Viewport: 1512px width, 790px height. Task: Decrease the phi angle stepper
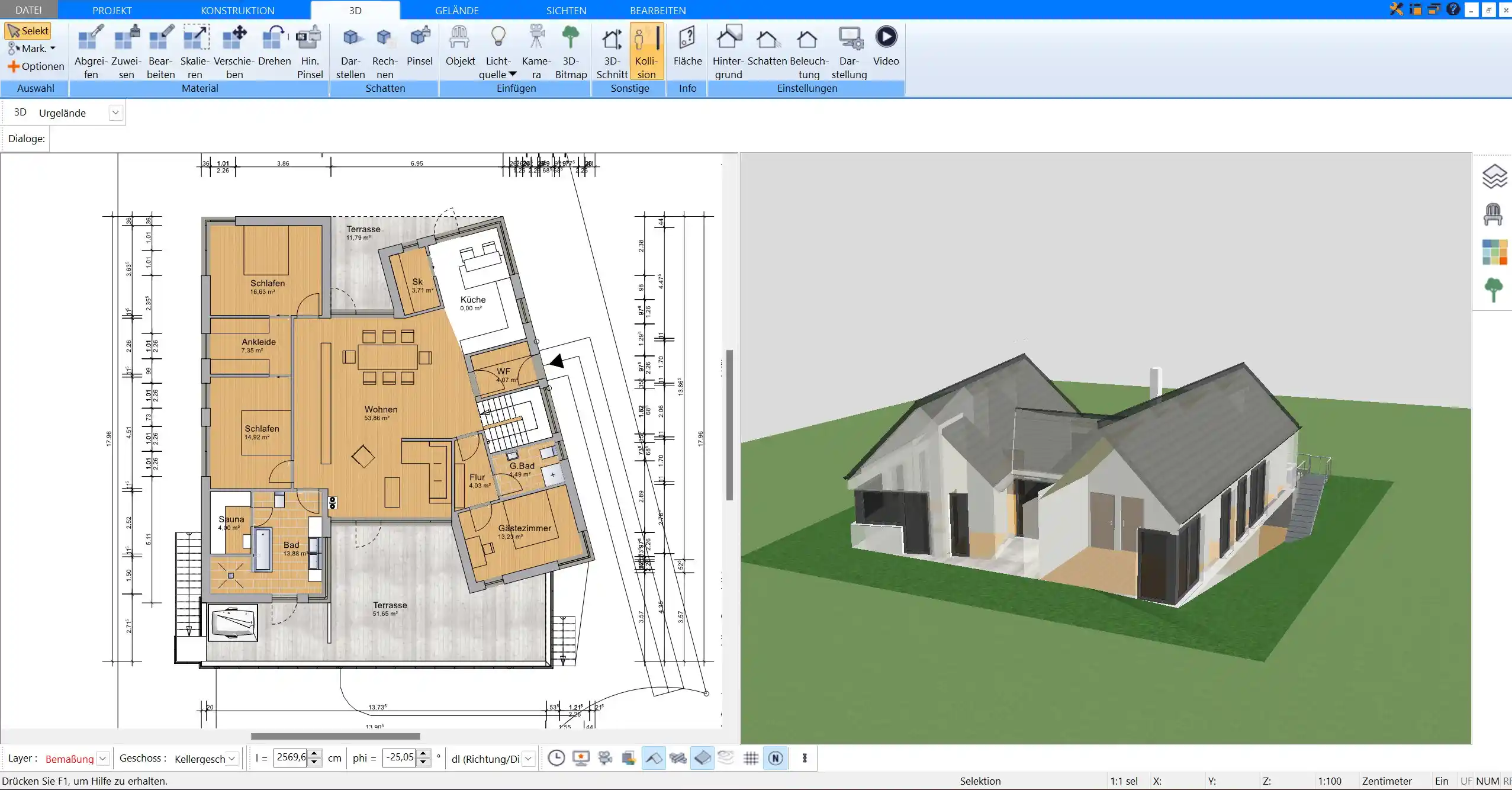tap(423, 762)
